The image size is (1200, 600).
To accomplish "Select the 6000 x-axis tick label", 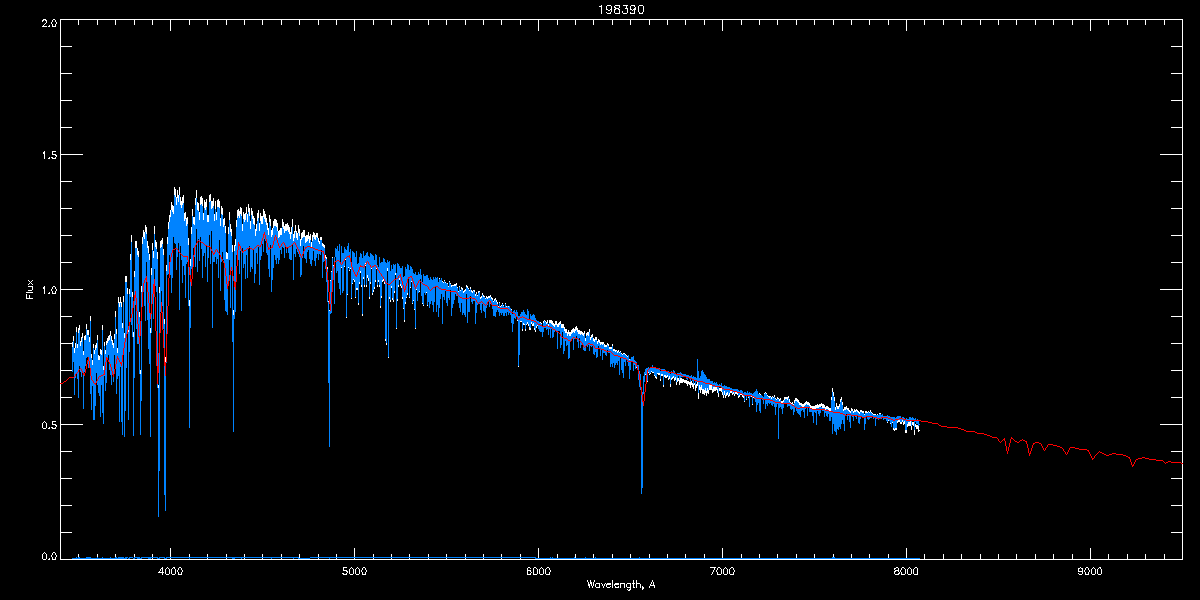I will [x=538, y=571].
